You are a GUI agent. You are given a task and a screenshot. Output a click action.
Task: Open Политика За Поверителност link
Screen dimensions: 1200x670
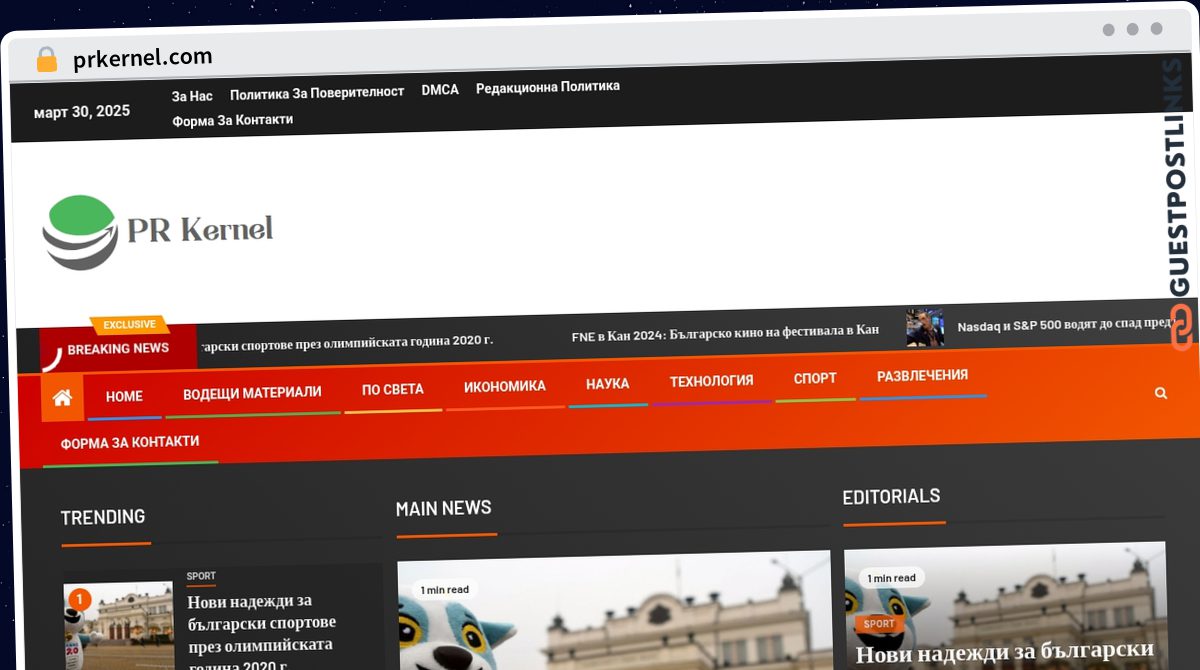tap(317, 92)
